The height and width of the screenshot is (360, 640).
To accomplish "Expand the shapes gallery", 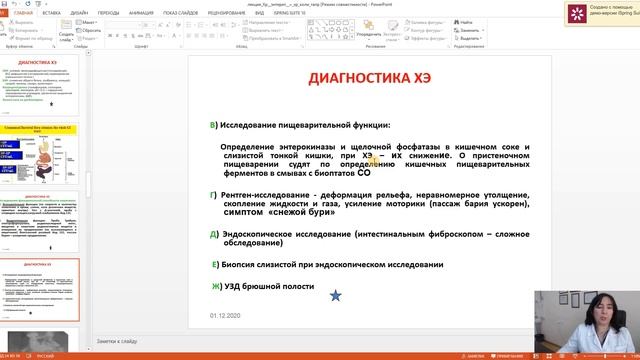I will click(x=352, y=37).
